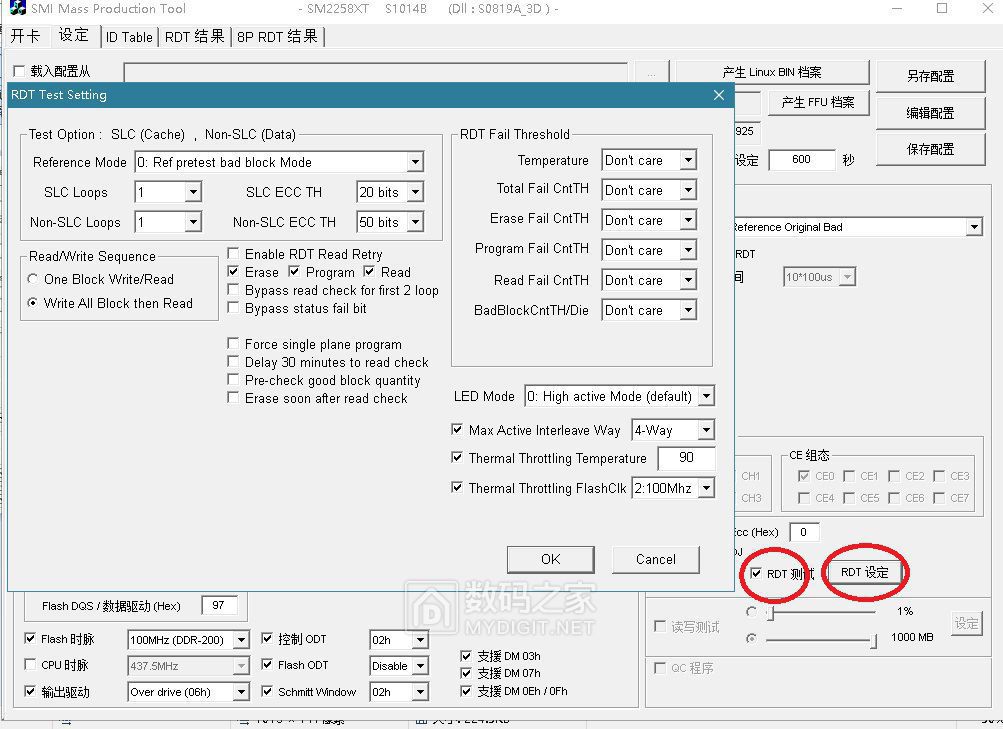Open the Non-SLC Loops dropdown

click(x=193, y=222)
